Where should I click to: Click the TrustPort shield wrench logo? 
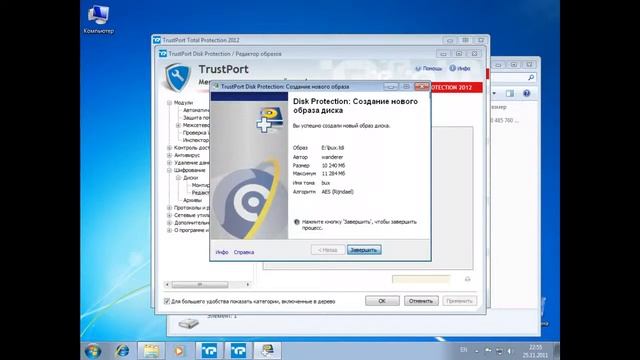(x=177, y=77)
